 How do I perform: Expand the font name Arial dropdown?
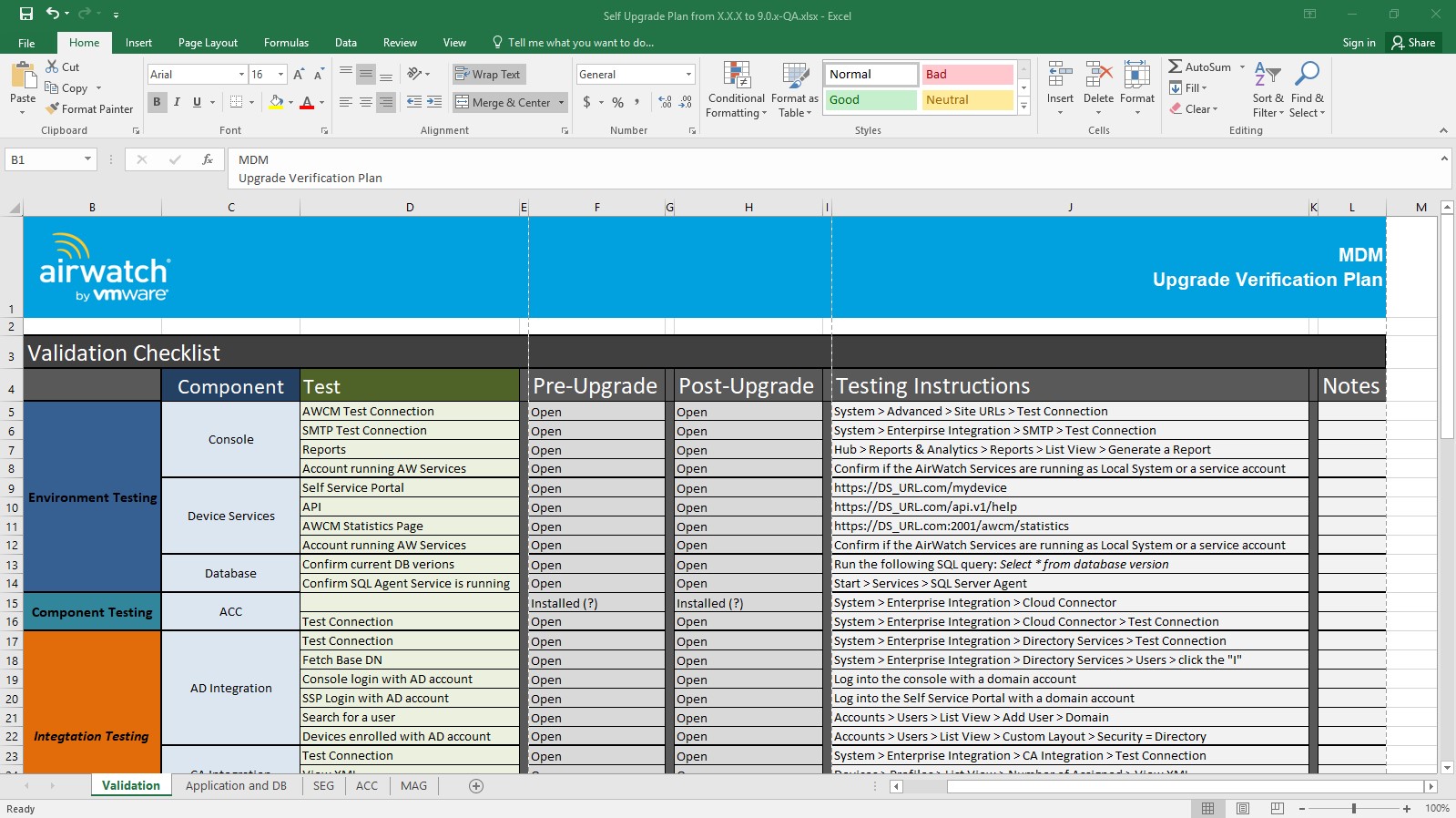(241, 75)
